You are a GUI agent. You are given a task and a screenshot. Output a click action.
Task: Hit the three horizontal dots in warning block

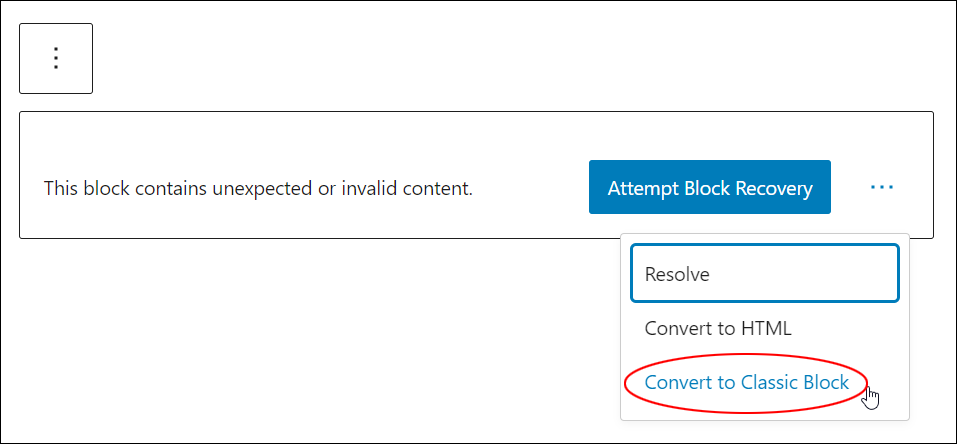[x=882, y=187]
